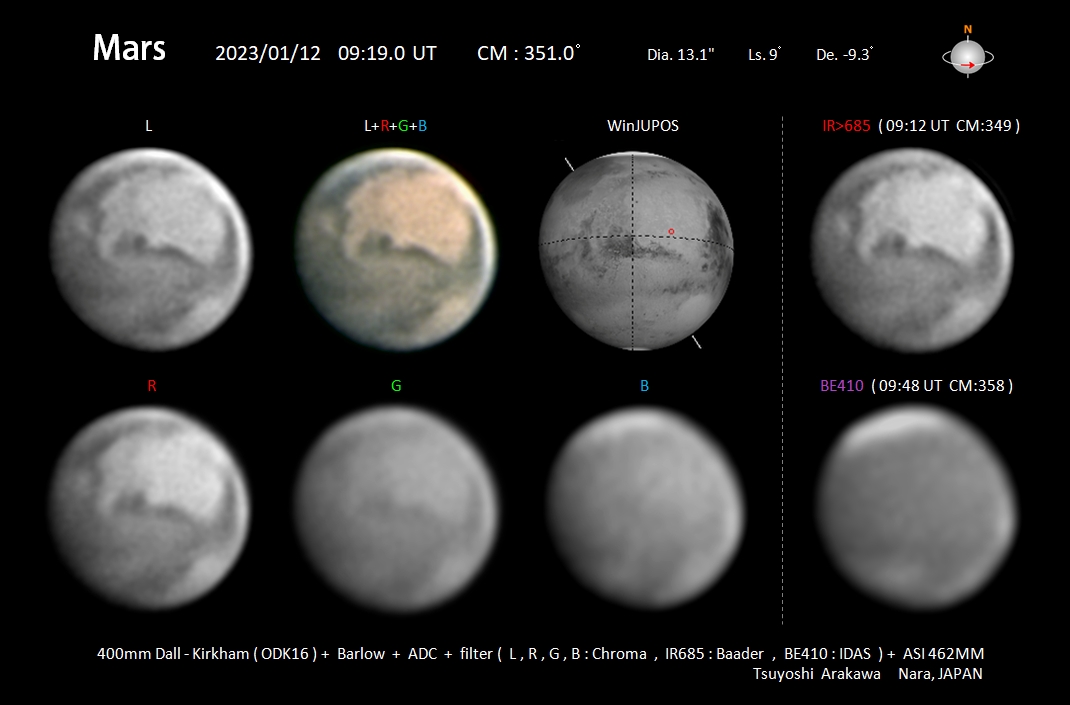Click the green 'G' label
The height and width of the screenshot is (705, 1070).
(x=396, y=386)
